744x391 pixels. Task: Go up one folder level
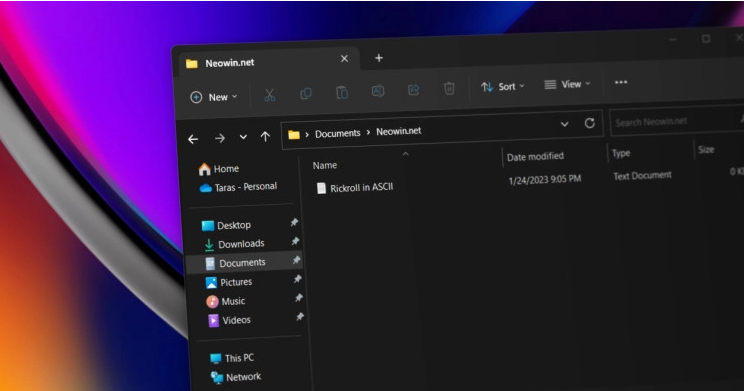[x=265, y=137]
